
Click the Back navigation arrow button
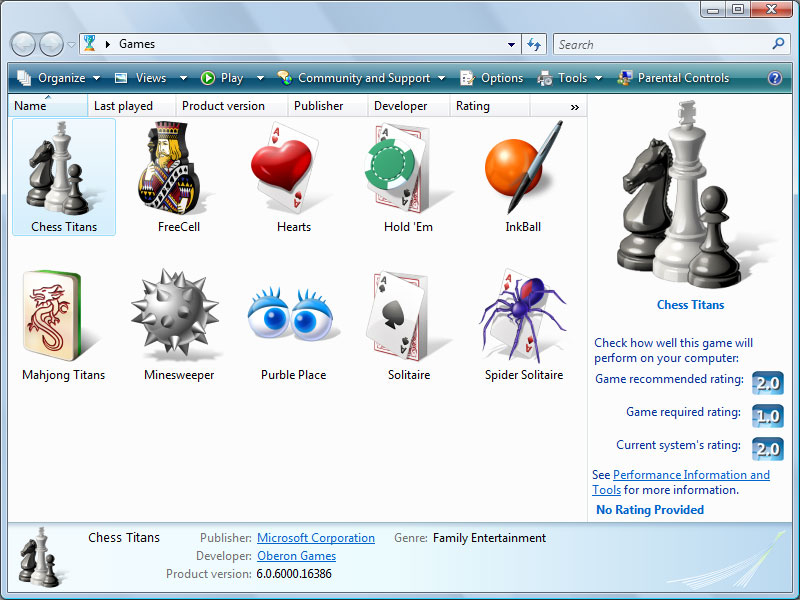click(23, 44)
